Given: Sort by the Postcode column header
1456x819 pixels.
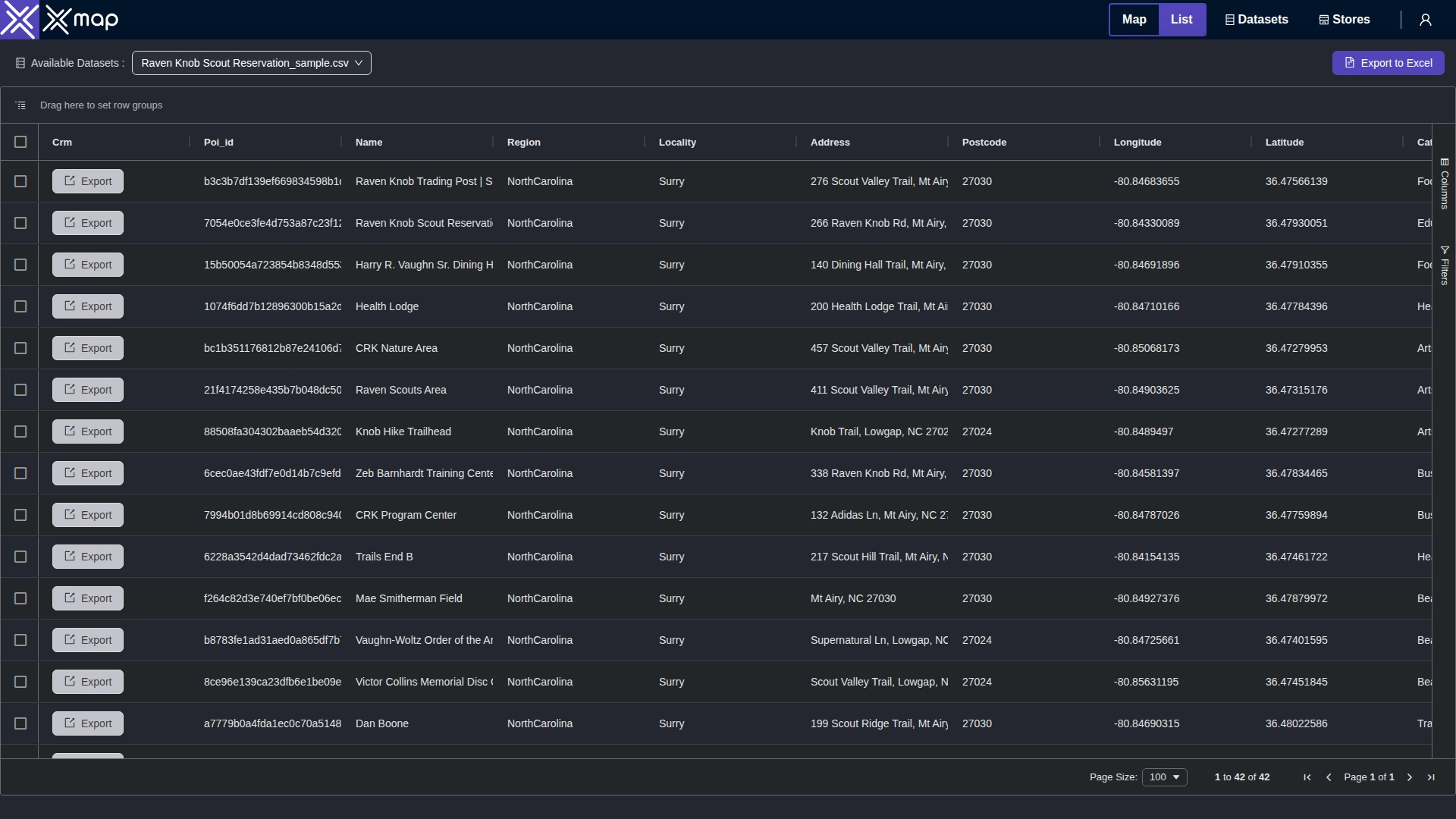Looking at the screenshot, I should (x=984, y=142).
